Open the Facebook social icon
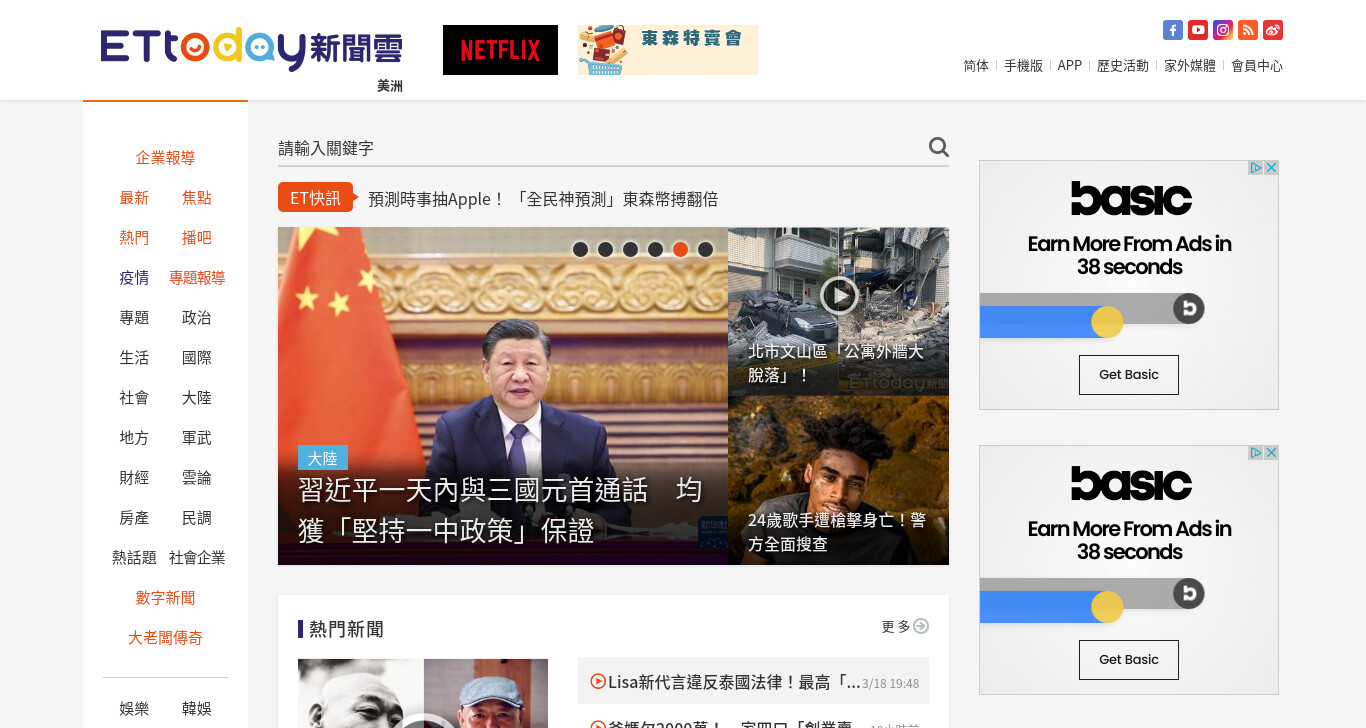Viewport: 1366px width, 728px height. pyautogui.click(x=1173, y=30)
